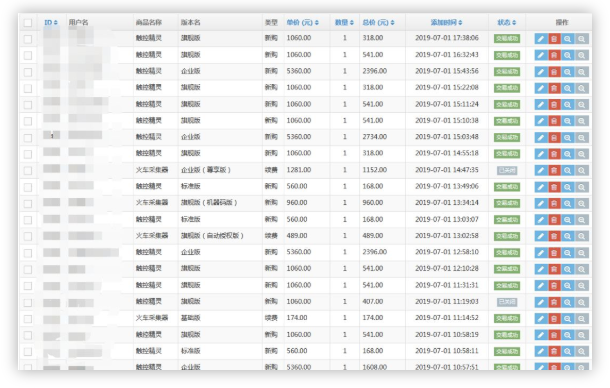The height and width of the screenshot is (388, 610).
Task: Click unit price 489.00
Action: (297, 235)
